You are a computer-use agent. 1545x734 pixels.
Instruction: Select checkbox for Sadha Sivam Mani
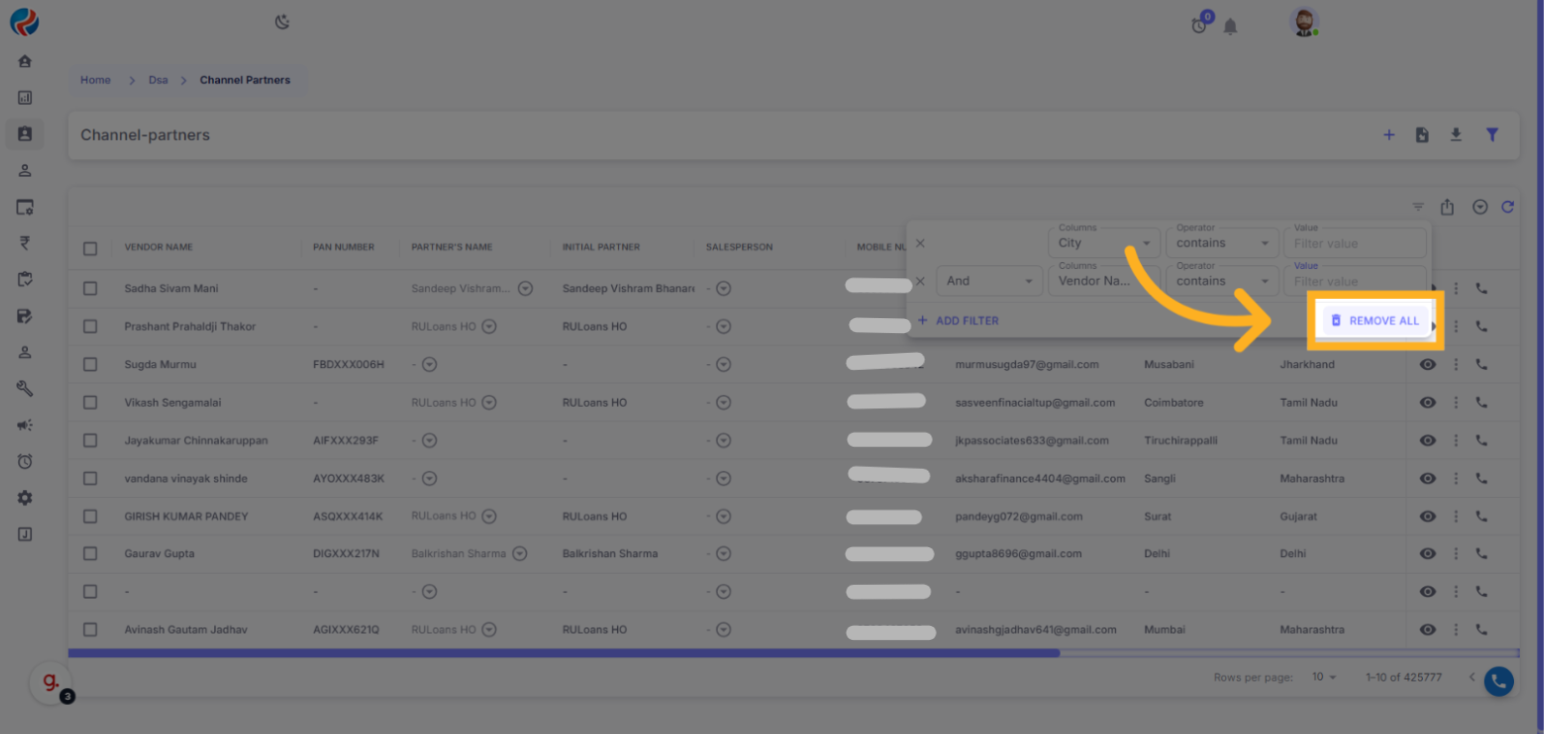(90, 288)
